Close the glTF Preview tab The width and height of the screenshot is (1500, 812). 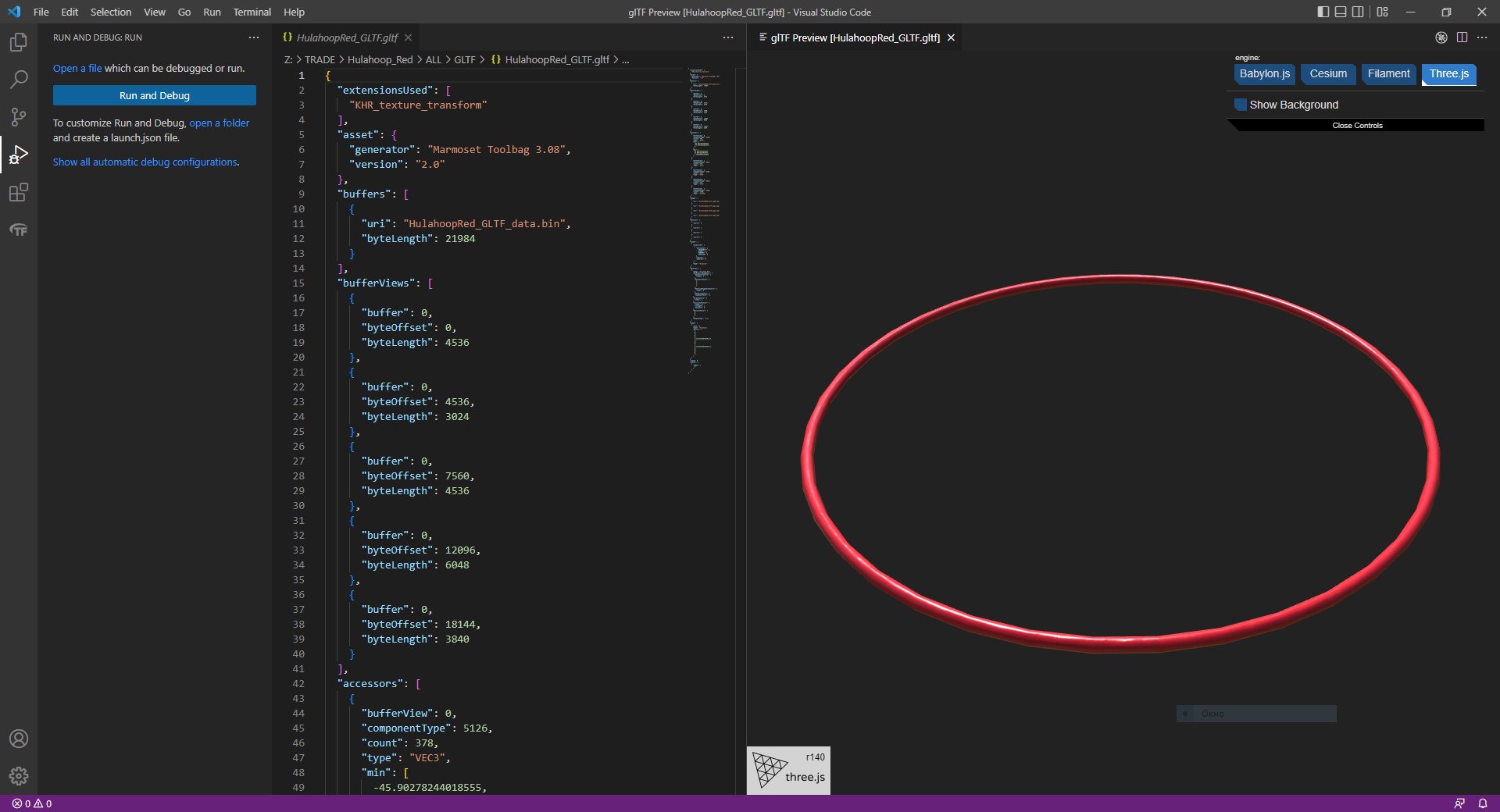tap(951, 37)
